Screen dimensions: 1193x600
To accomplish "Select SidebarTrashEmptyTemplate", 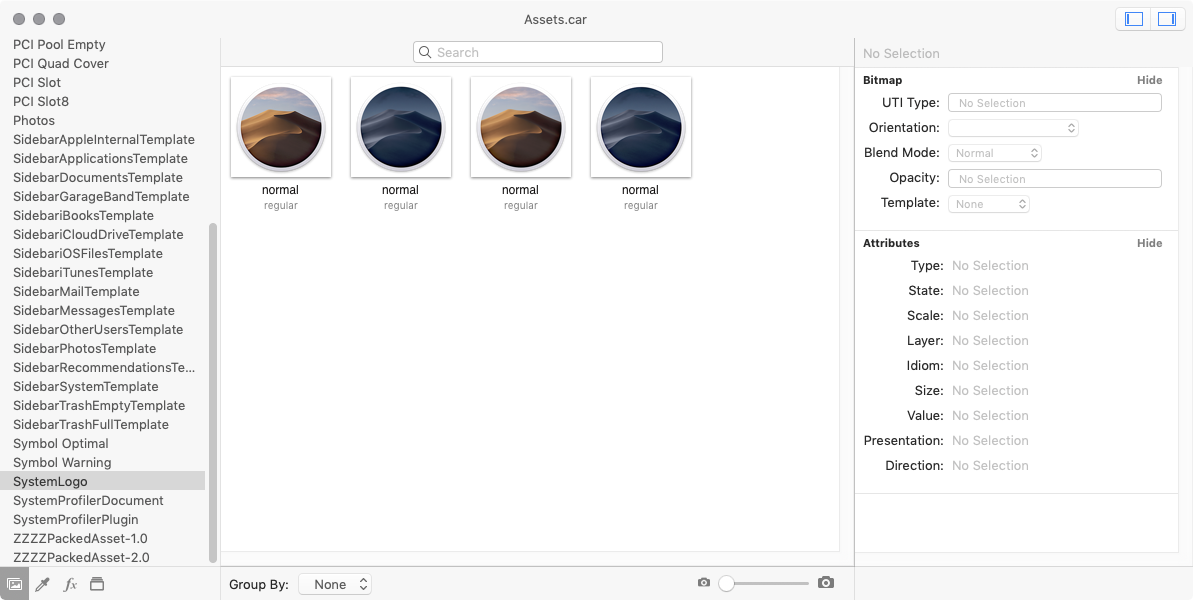I will tap(99, 405).
